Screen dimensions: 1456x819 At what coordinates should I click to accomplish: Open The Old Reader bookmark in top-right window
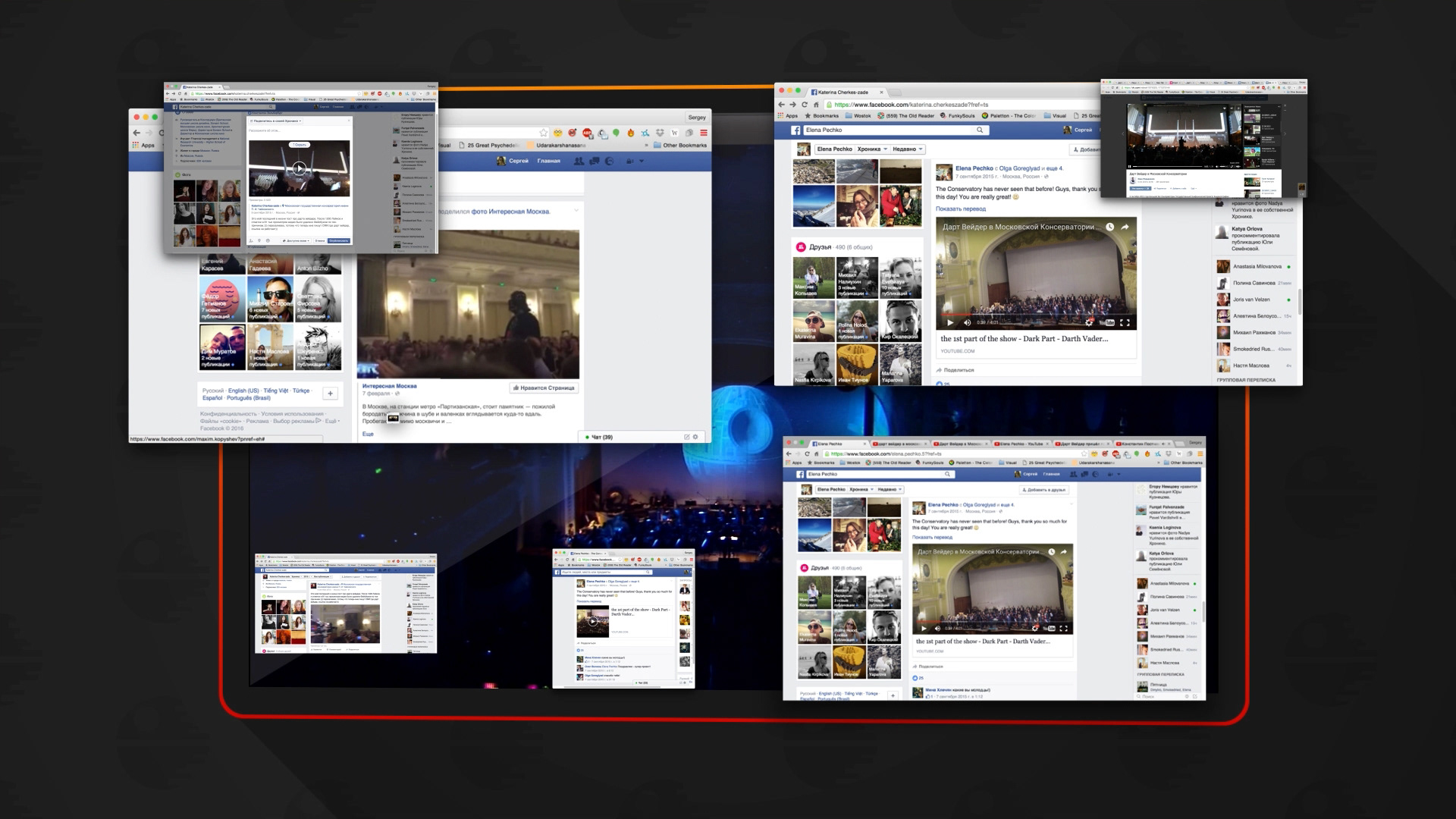click(905, 116)
